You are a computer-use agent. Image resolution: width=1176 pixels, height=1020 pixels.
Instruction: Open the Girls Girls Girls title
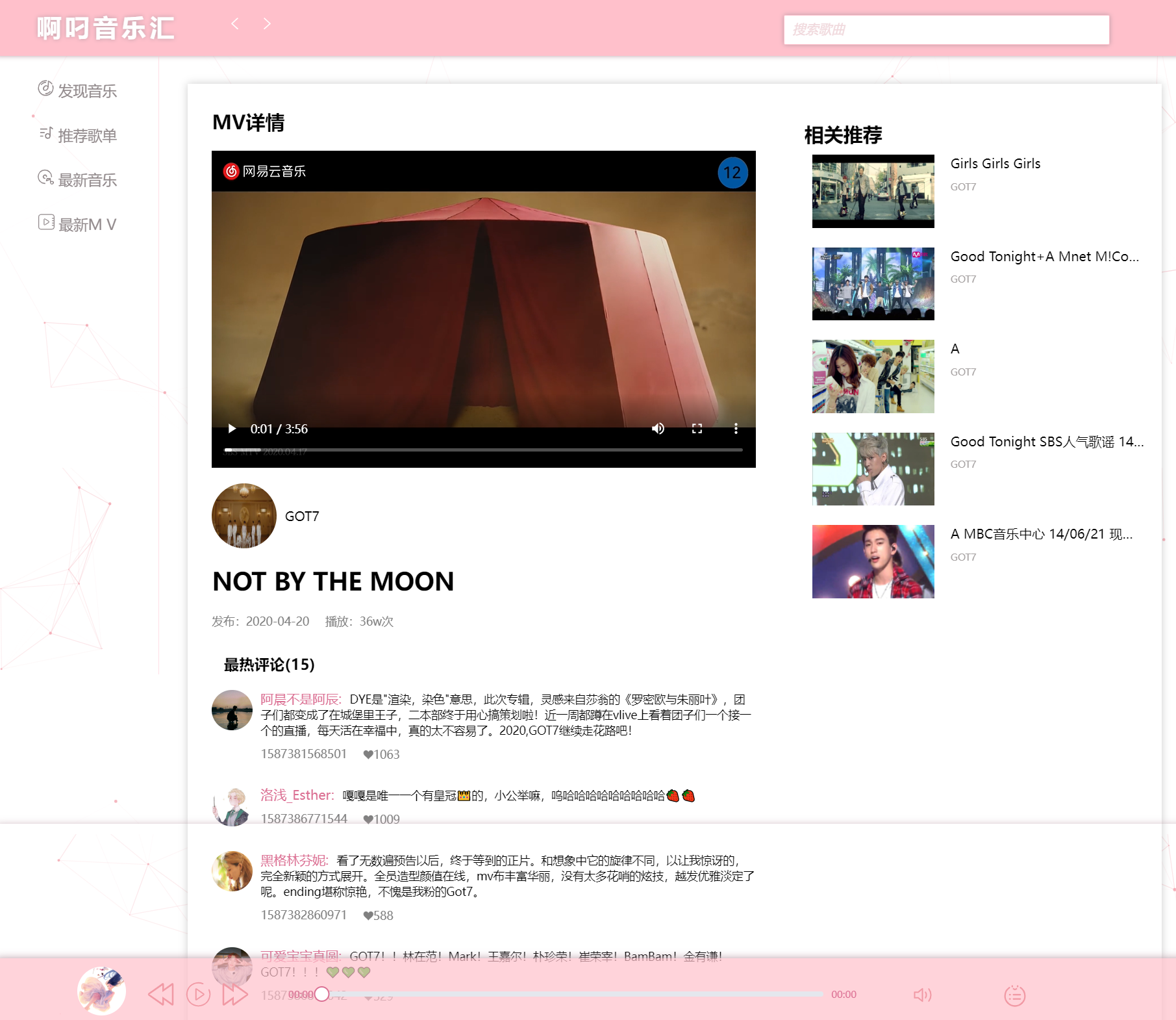tap(995, 164)
